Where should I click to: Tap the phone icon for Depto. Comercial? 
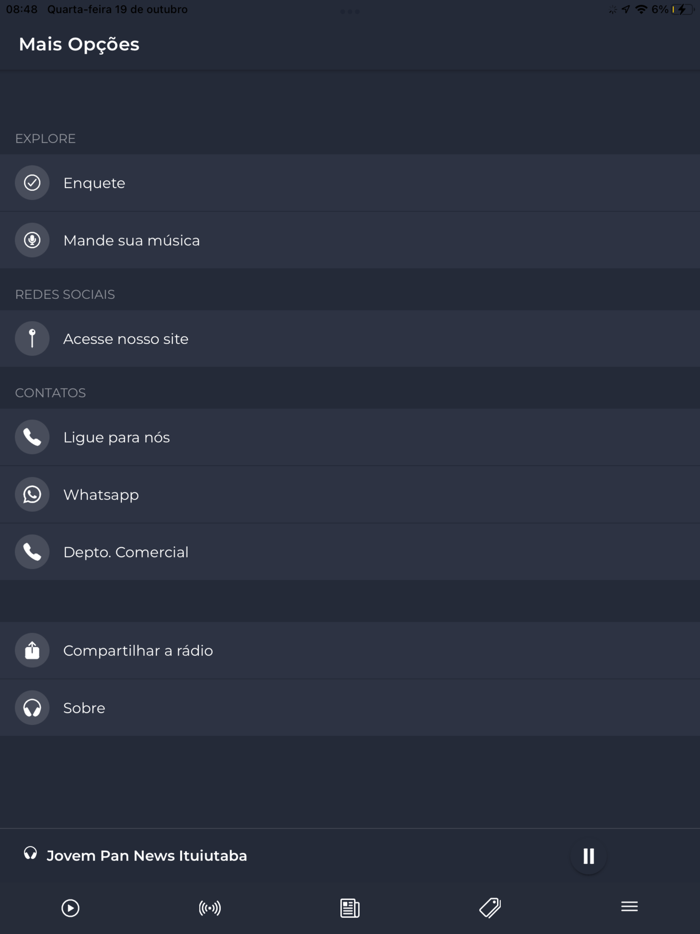32,552
